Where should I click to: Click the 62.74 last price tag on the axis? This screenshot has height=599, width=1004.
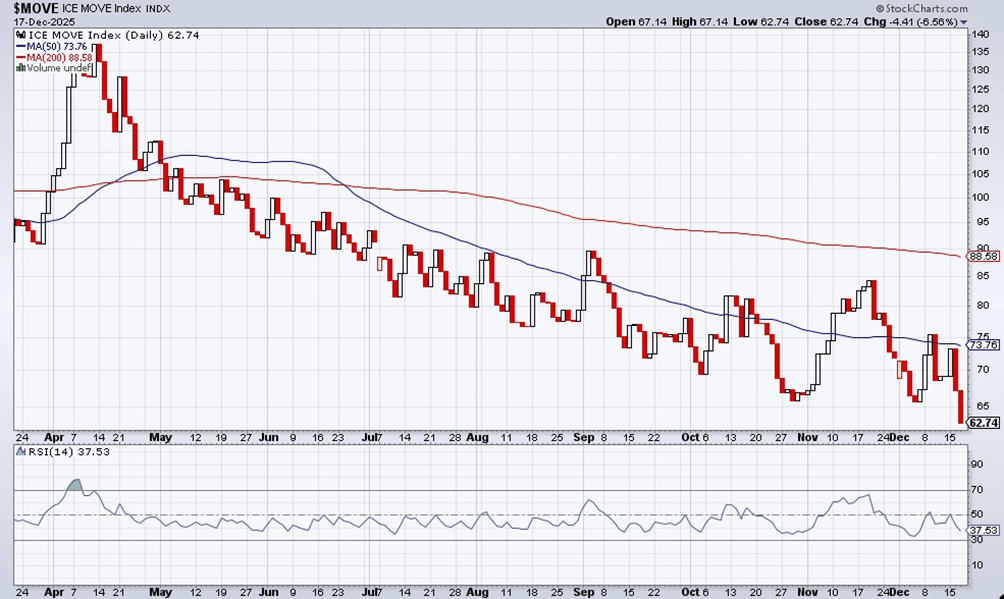[983, 423]
